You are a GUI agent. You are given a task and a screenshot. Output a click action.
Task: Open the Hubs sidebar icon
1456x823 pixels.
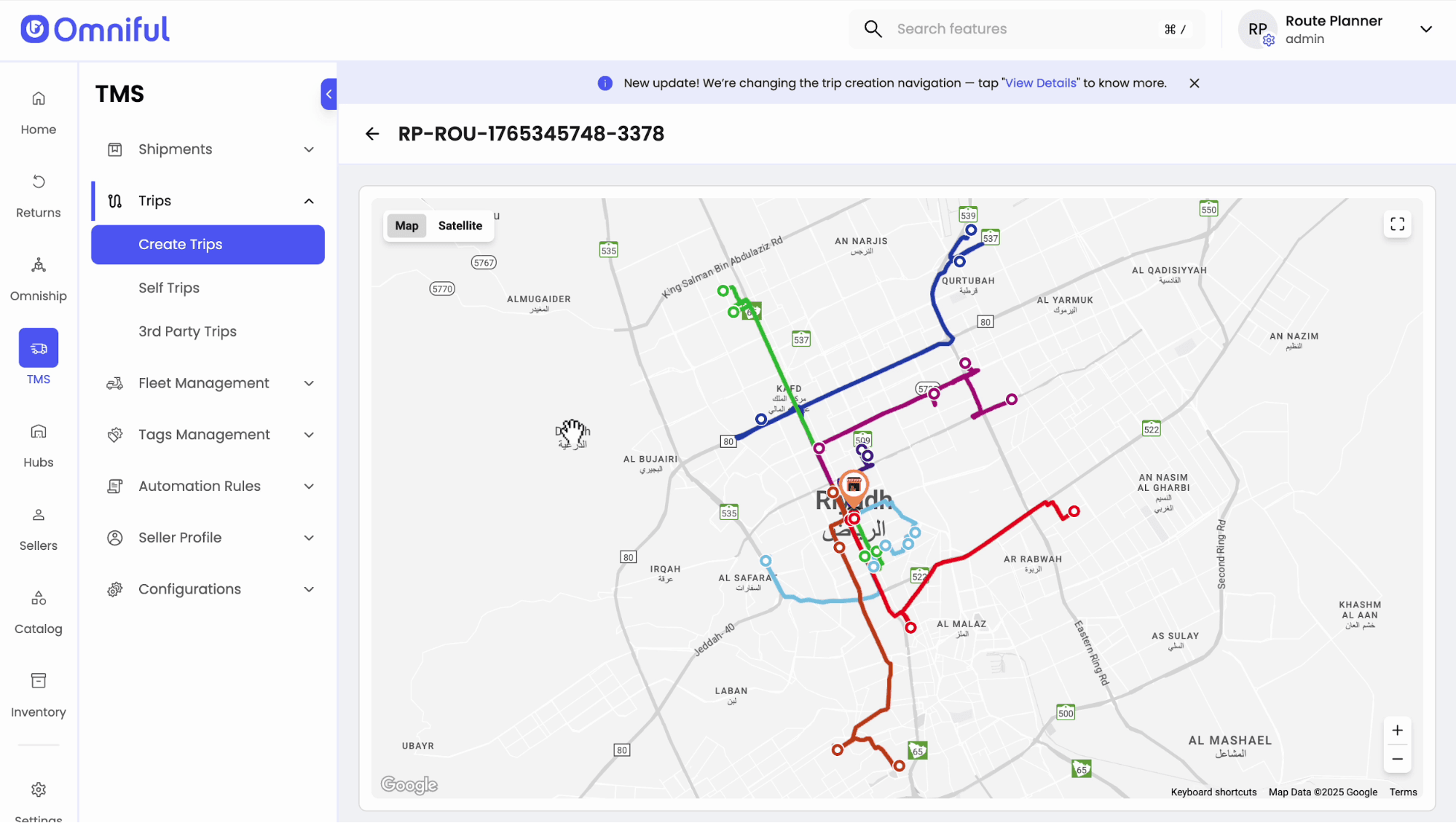[39, 444]
